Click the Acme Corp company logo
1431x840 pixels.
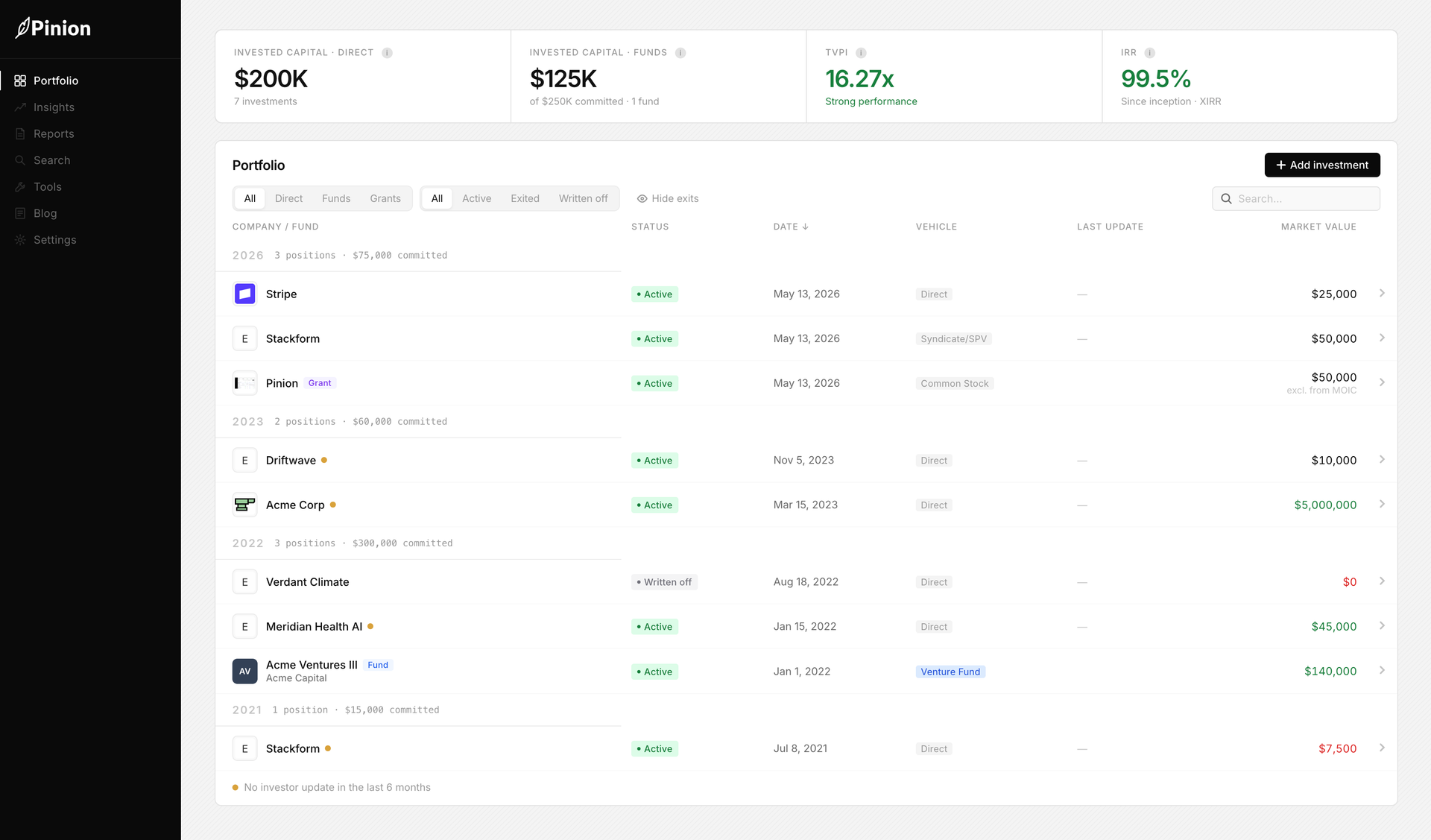(244, 505)
